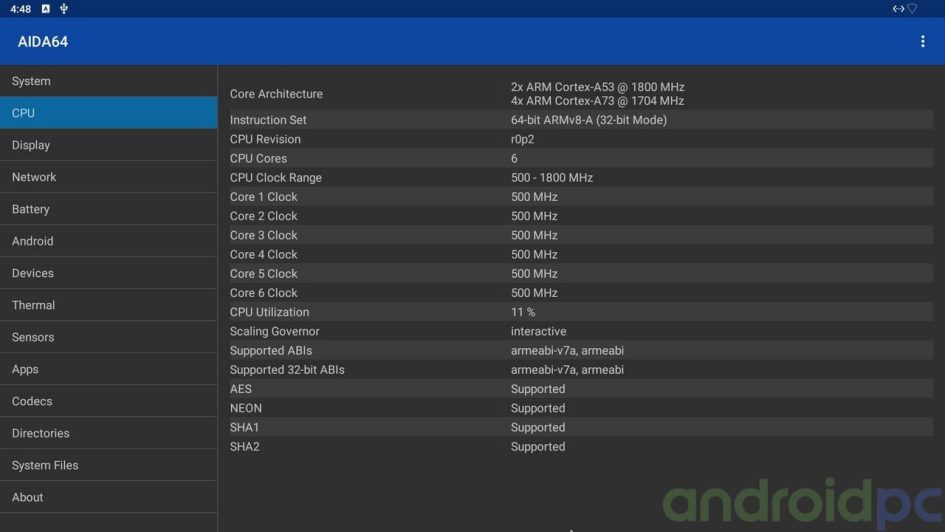Open the System section
The width and height of the screenshot is (945, 532).
click(108, 81)
